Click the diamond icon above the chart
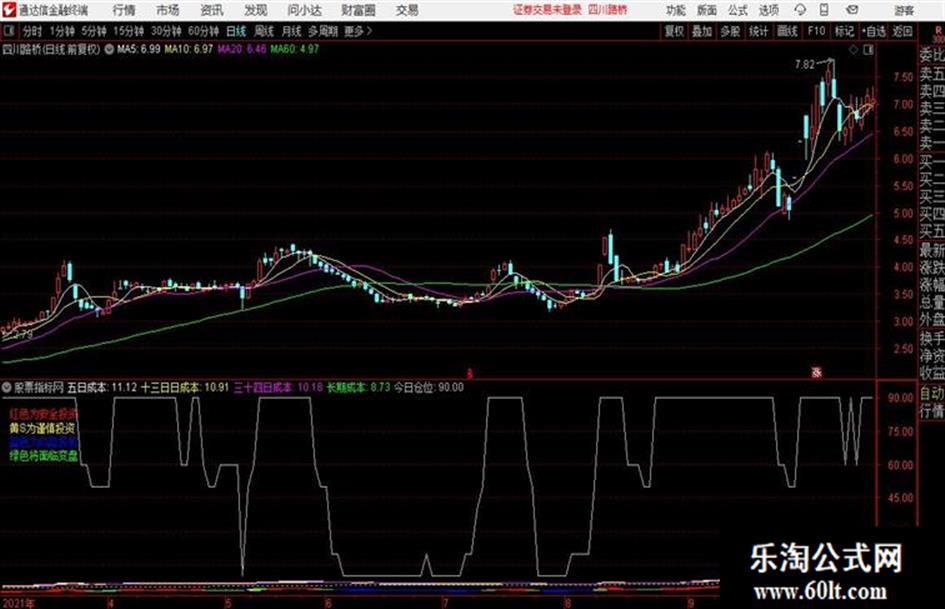 point(853,50)
